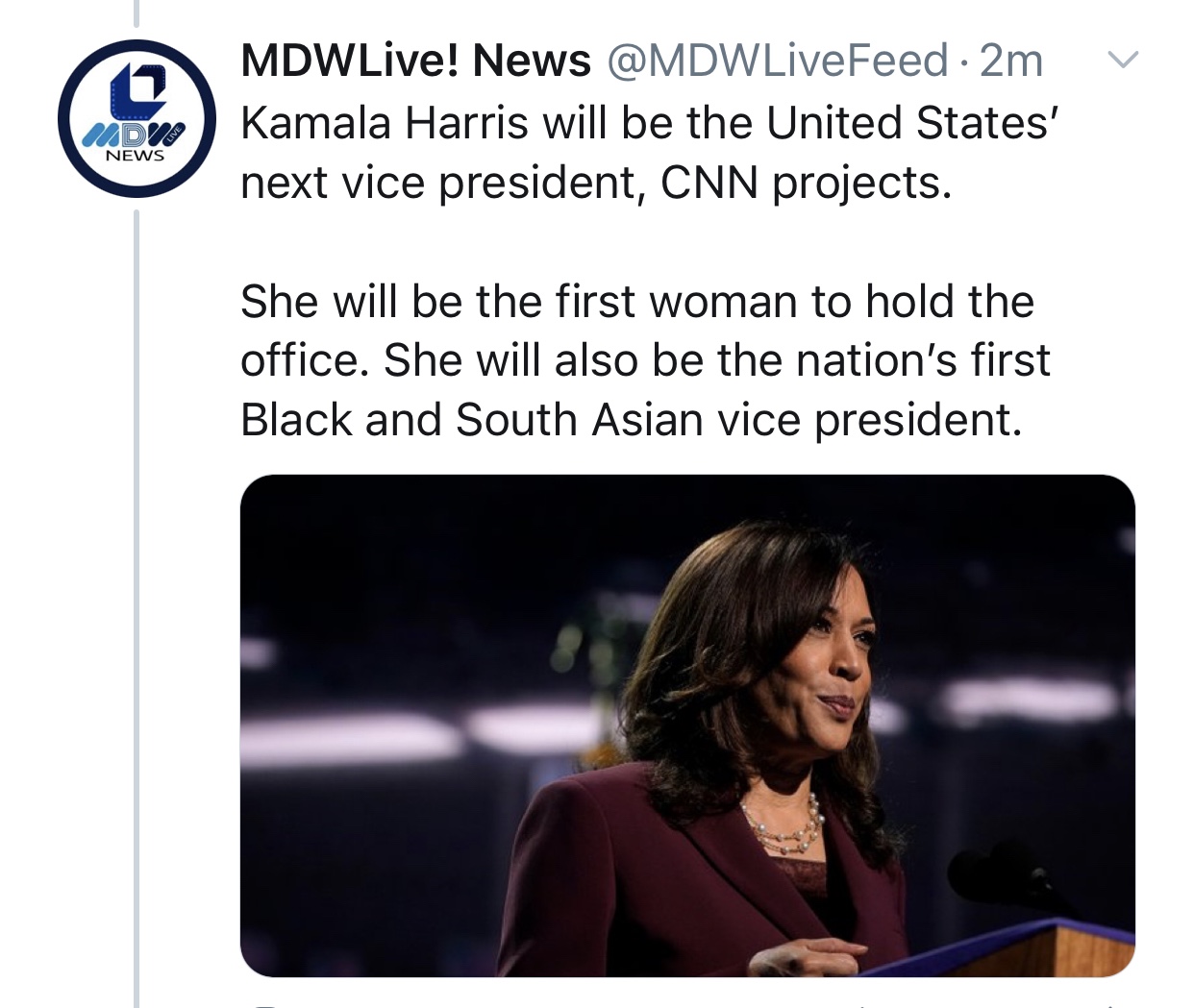Click the reply icon edge below the photo
Image resolution: width=1194 pixels, height=1008 pixels.
(x=263, y=1004)
